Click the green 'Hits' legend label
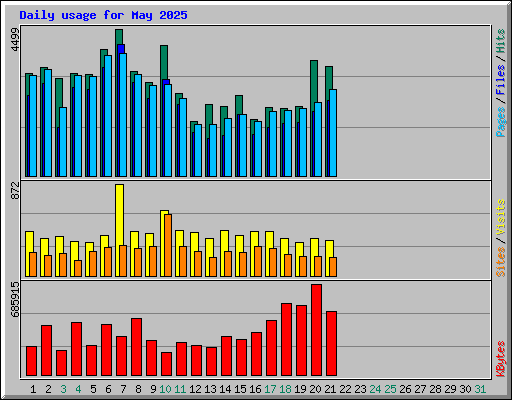This screenshot has height=400, width=512. point(501,41)
